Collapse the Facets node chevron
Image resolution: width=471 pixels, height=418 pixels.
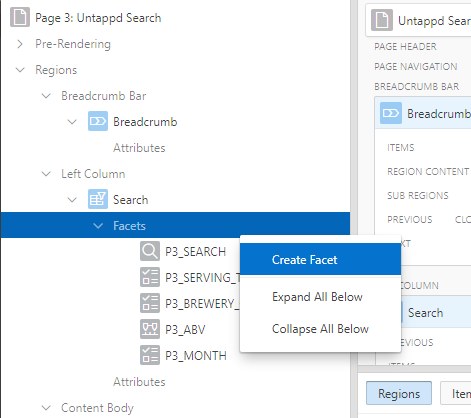(x=98, y=226)
